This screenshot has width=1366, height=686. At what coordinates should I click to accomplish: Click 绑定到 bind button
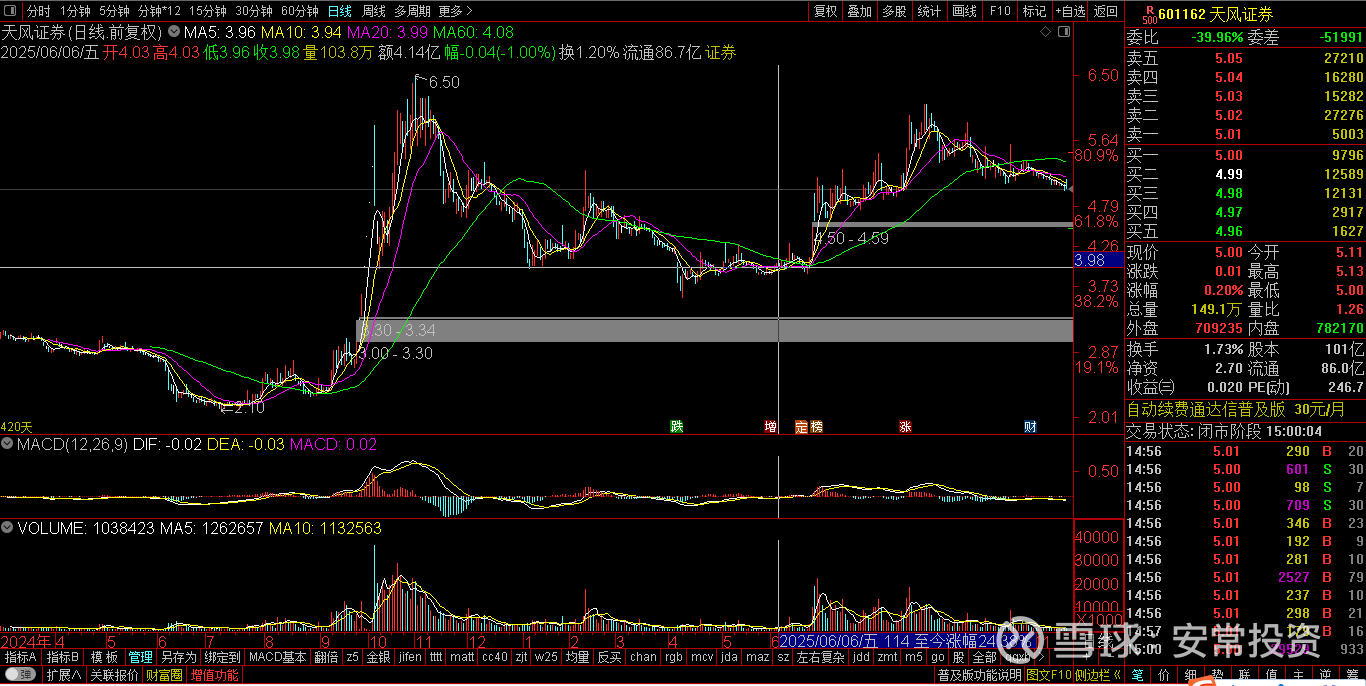pyautogui.click(x=222, y=658)
